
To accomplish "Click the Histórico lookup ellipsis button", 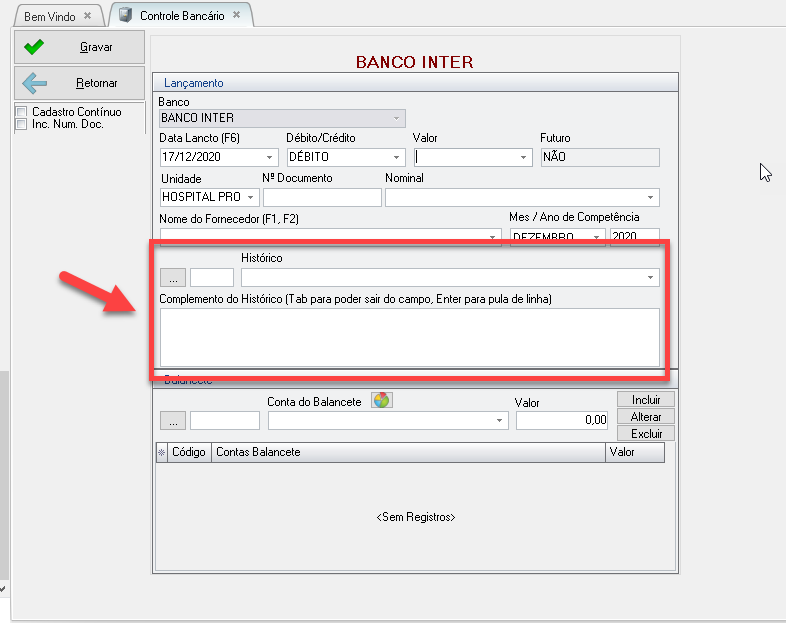I will 172,277.
